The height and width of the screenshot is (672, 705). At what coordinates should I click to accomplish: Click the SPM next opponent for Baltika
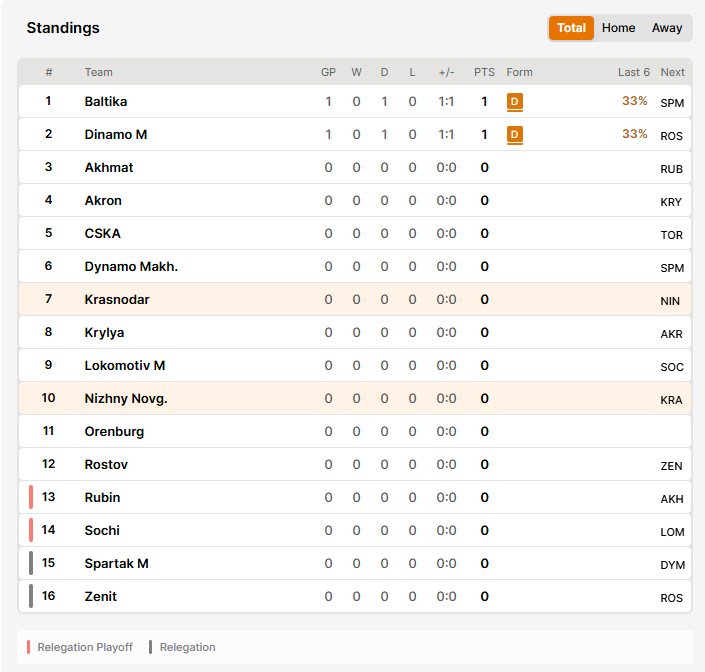pos(672,103)
